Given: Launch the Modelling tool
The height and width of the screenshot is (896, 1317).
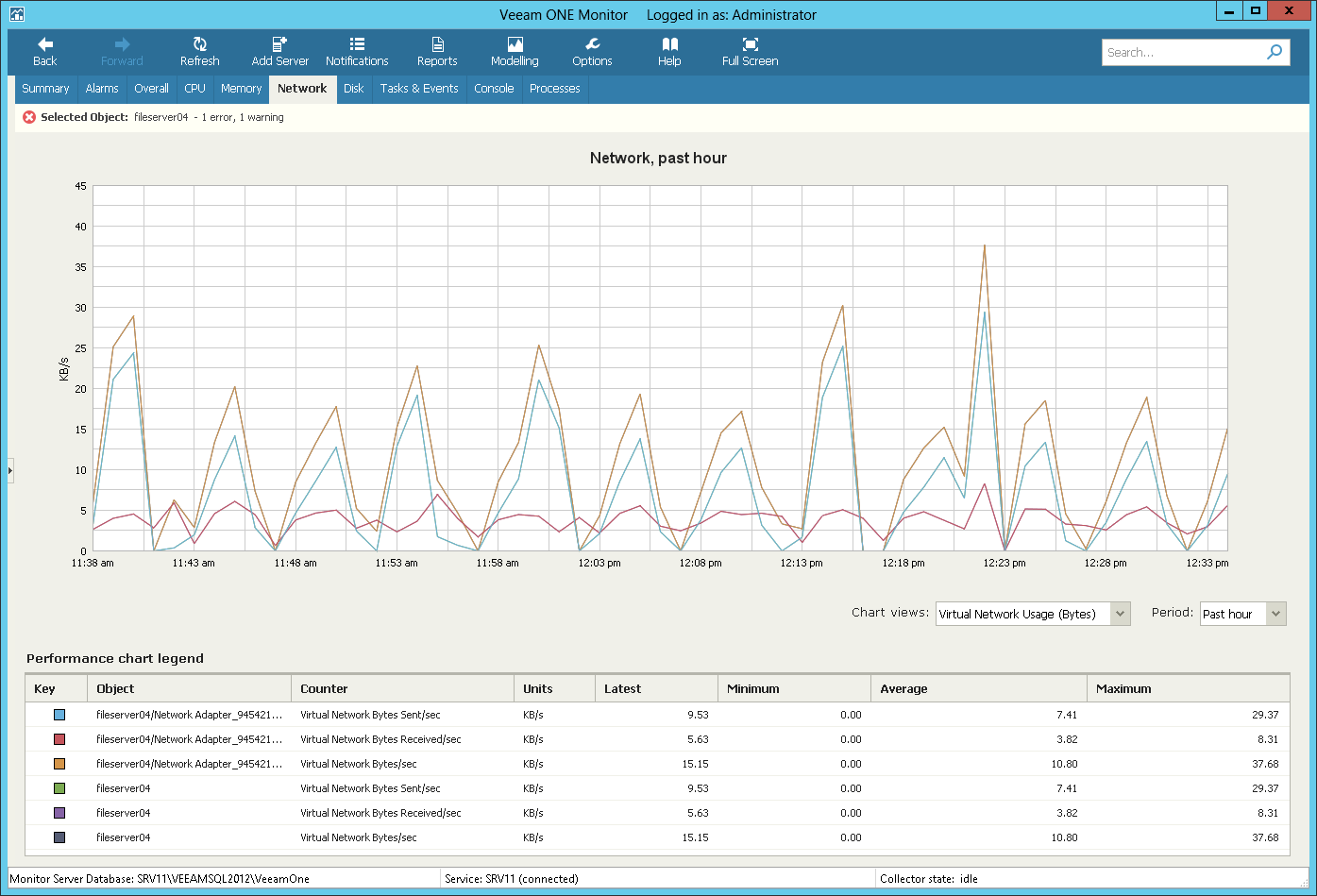Looking at the screenshot, I should 515,52.
